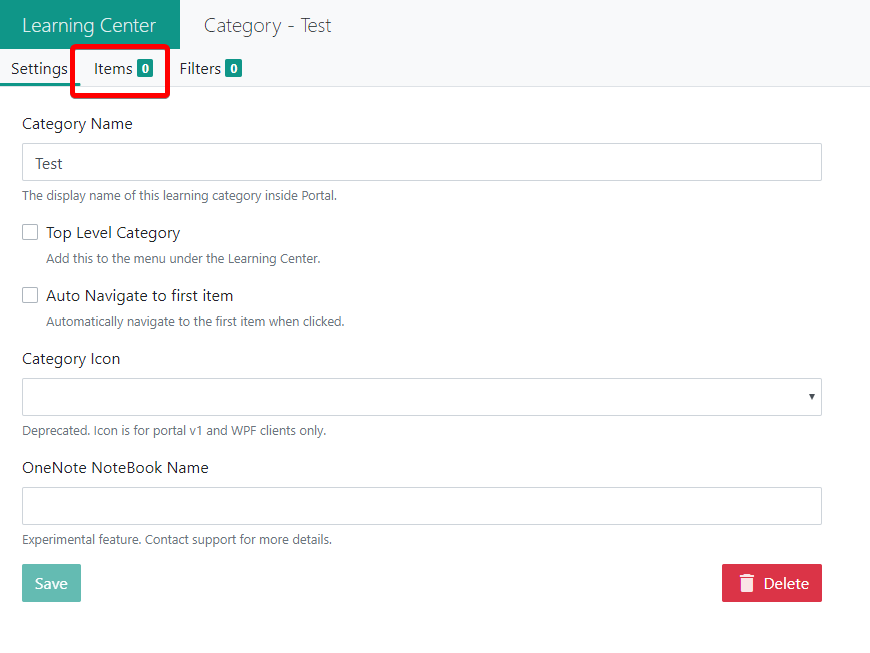Viewport: 870px width, 653px height.
Task: Click the 'Top Level Category' label
Action: [113, 233]
